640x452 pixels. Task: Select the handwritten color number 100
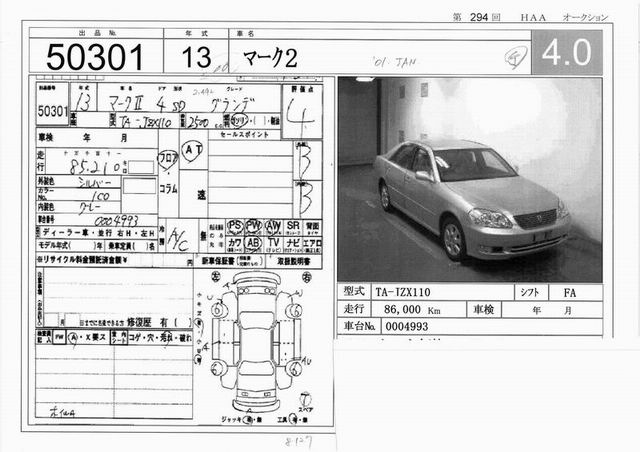coord(100,196)
